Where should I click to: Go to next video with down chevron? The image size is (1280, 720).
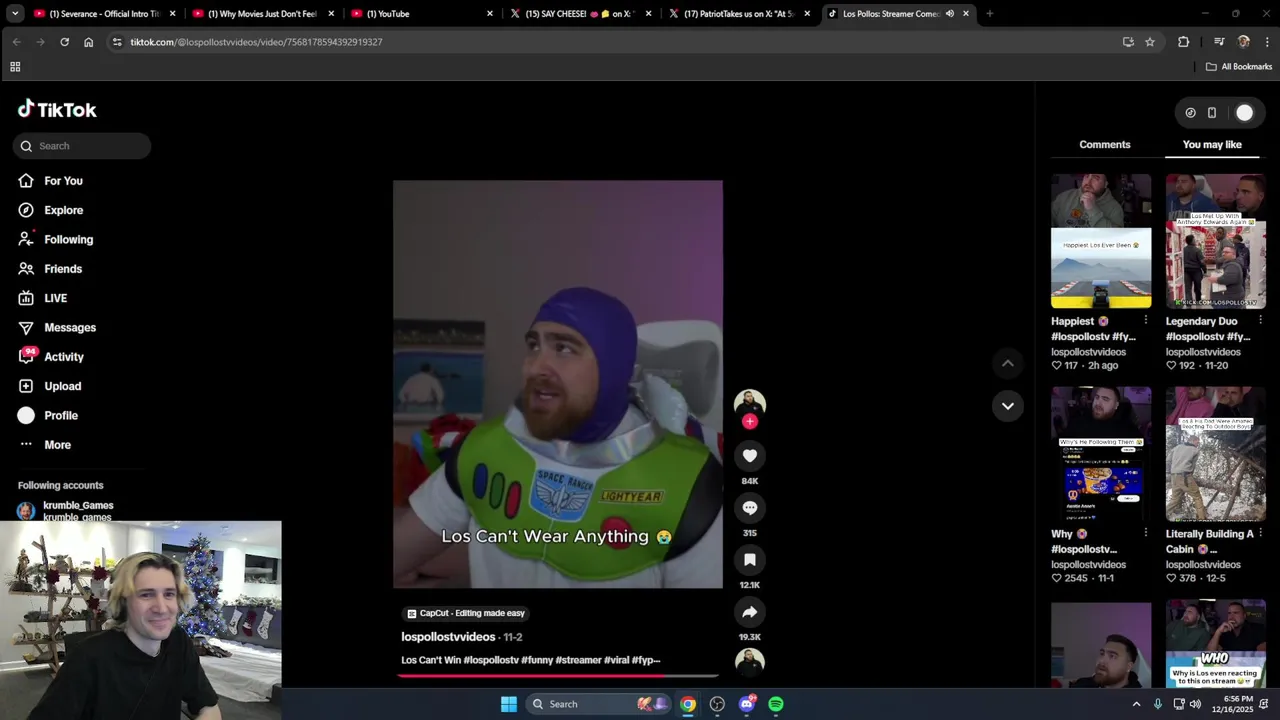pyautogui.click(x=1007, y=406)
